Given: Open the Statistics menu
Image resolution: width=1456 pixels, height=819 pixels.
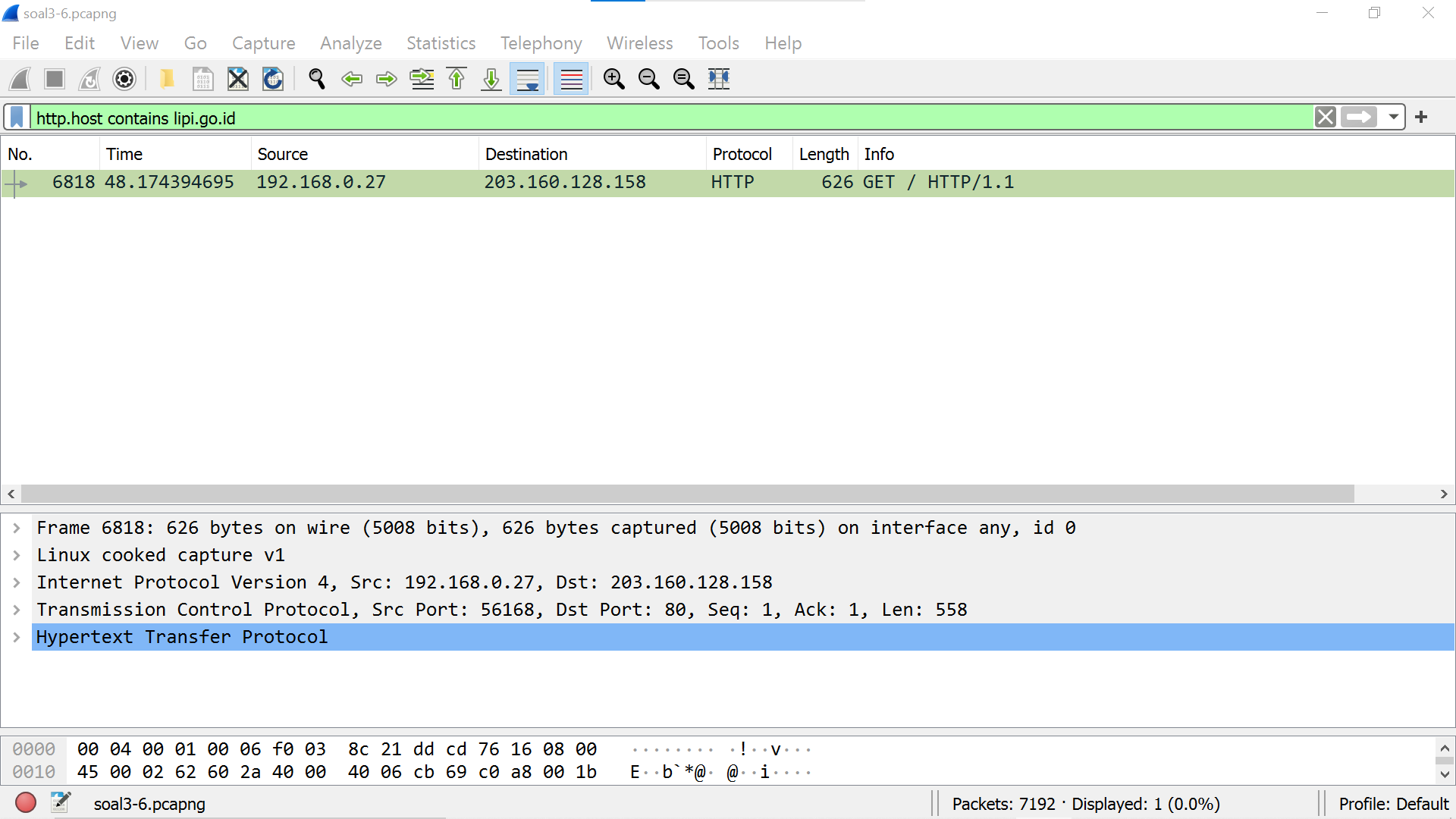Looking at the screenshot, I should [441, 43].
